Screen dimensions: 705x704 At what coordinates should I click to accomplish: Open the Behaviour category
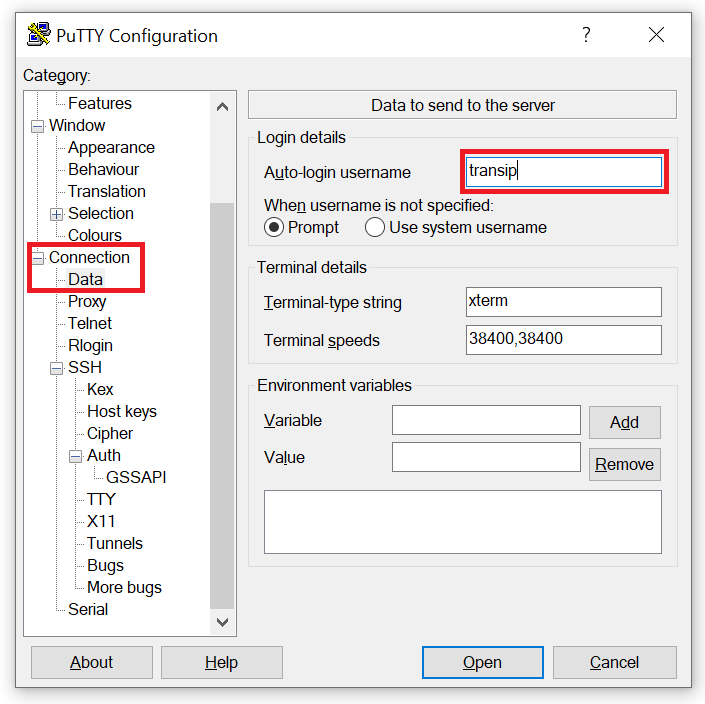[x=103, y=169]
